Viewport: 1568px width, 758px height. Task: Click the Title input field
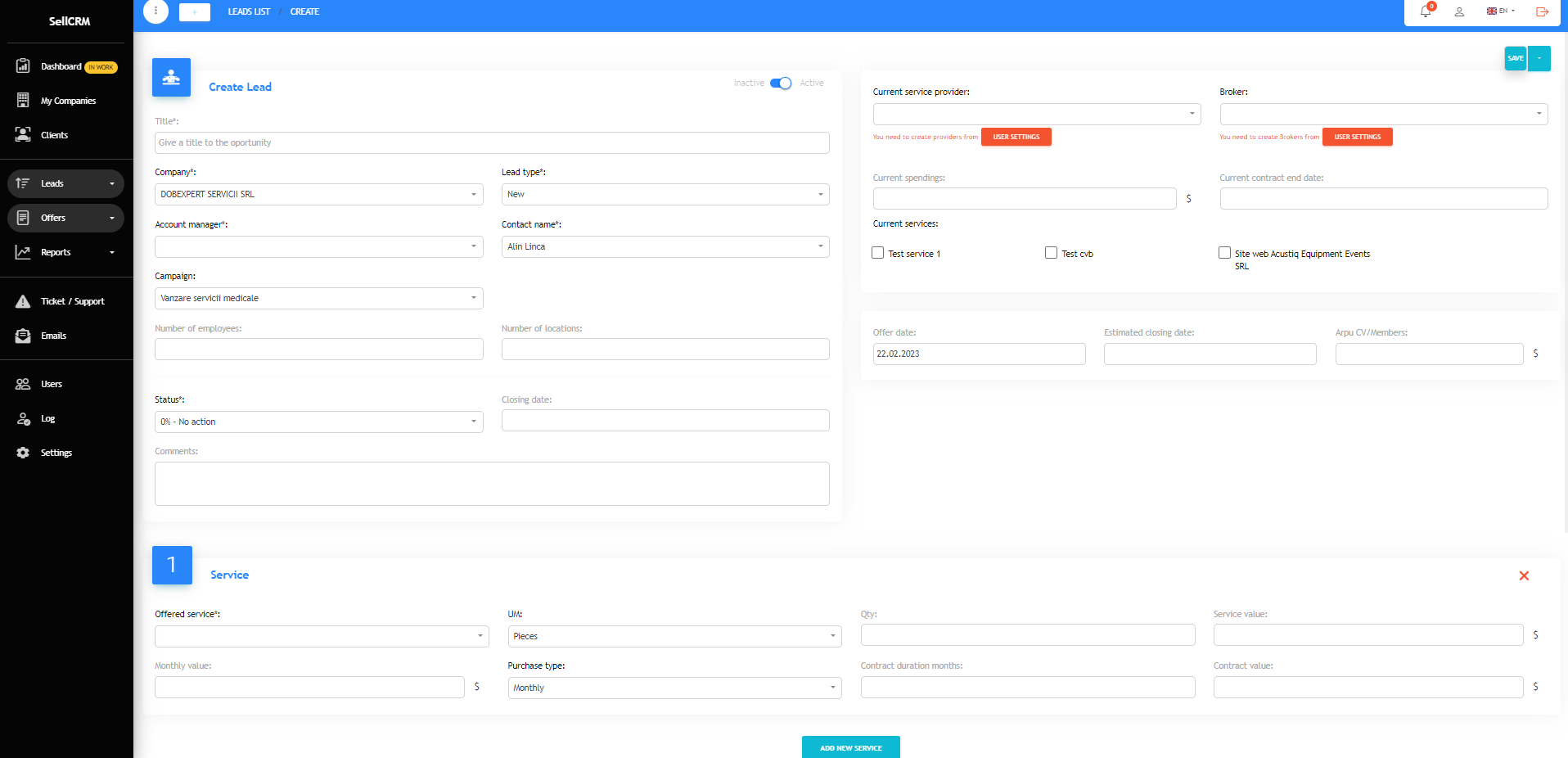492,142
